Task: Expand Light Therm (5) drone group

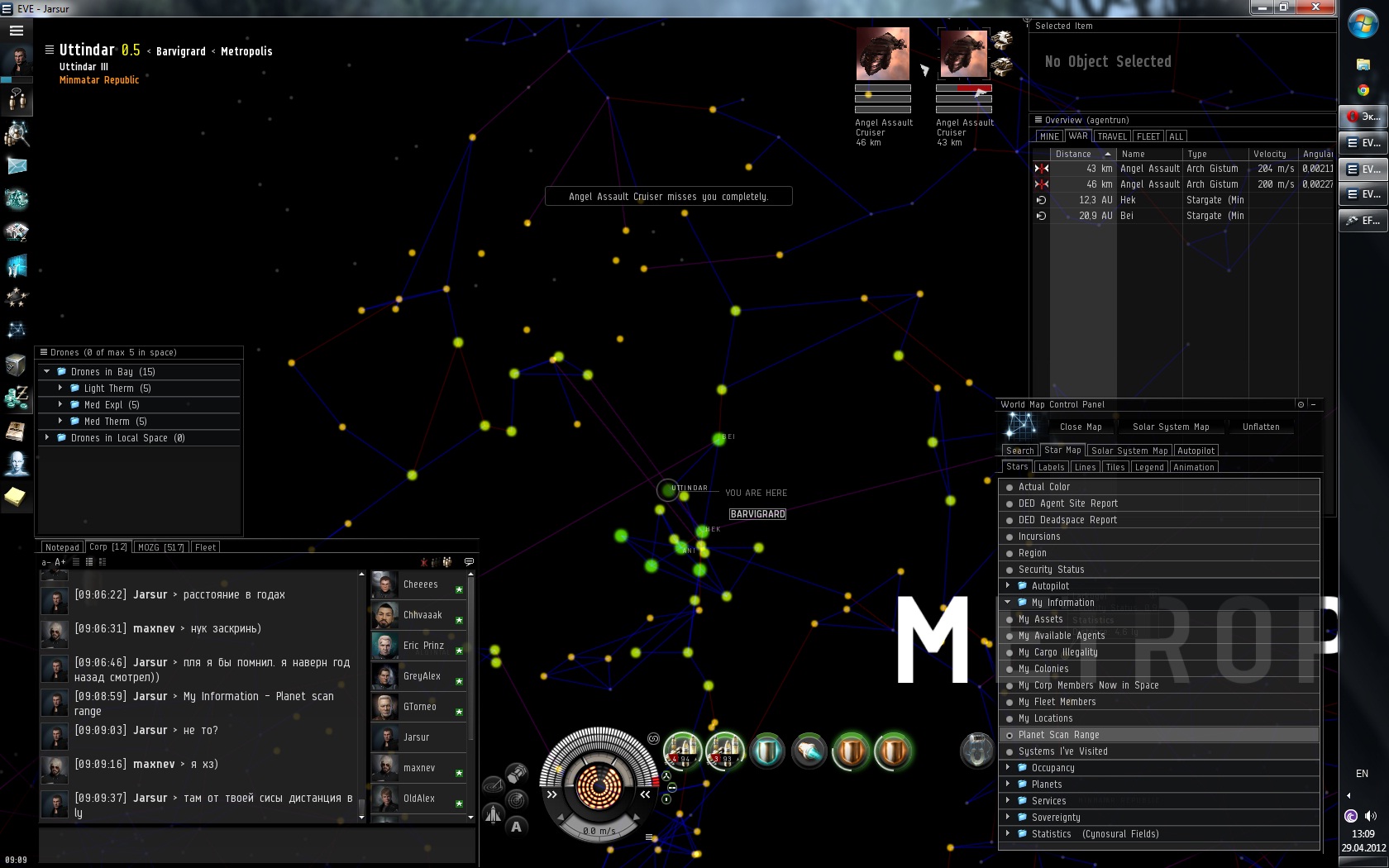Action: 60,389
